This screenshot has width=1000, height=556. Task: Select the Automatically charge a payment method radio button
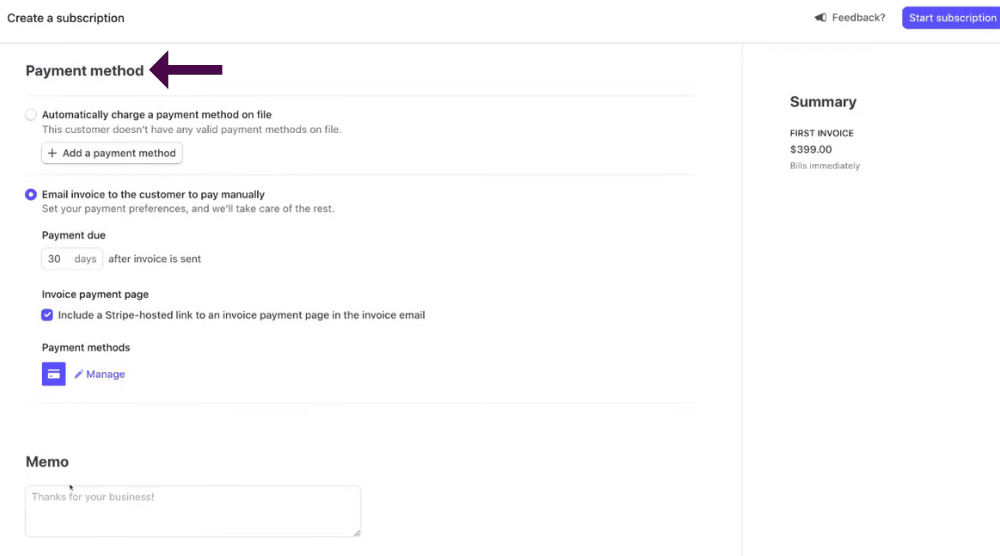pos(31,115)
